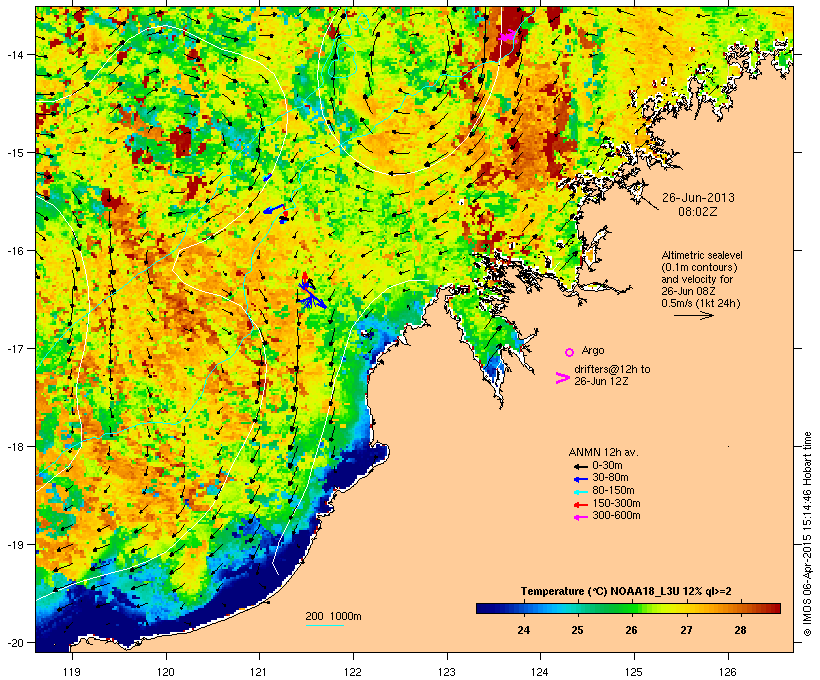
Task: Click the colorbar tick label 26
Action: pos(632,630)
